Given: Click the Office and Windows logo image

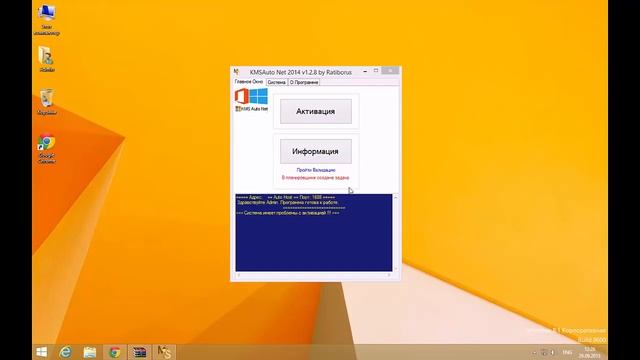Looking at the screenshot, I should point(251,100).
